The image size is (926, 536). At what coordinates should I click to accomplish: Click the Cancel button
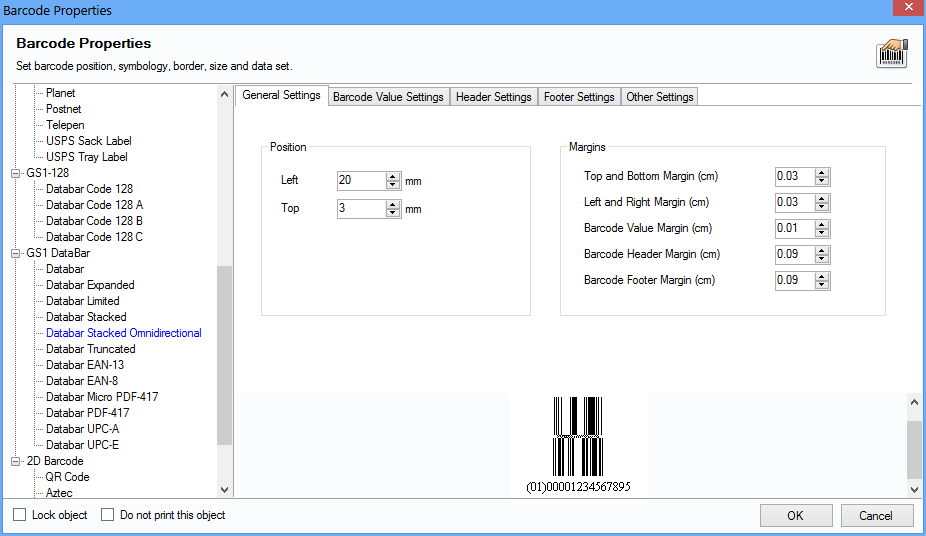pos(876,515)
